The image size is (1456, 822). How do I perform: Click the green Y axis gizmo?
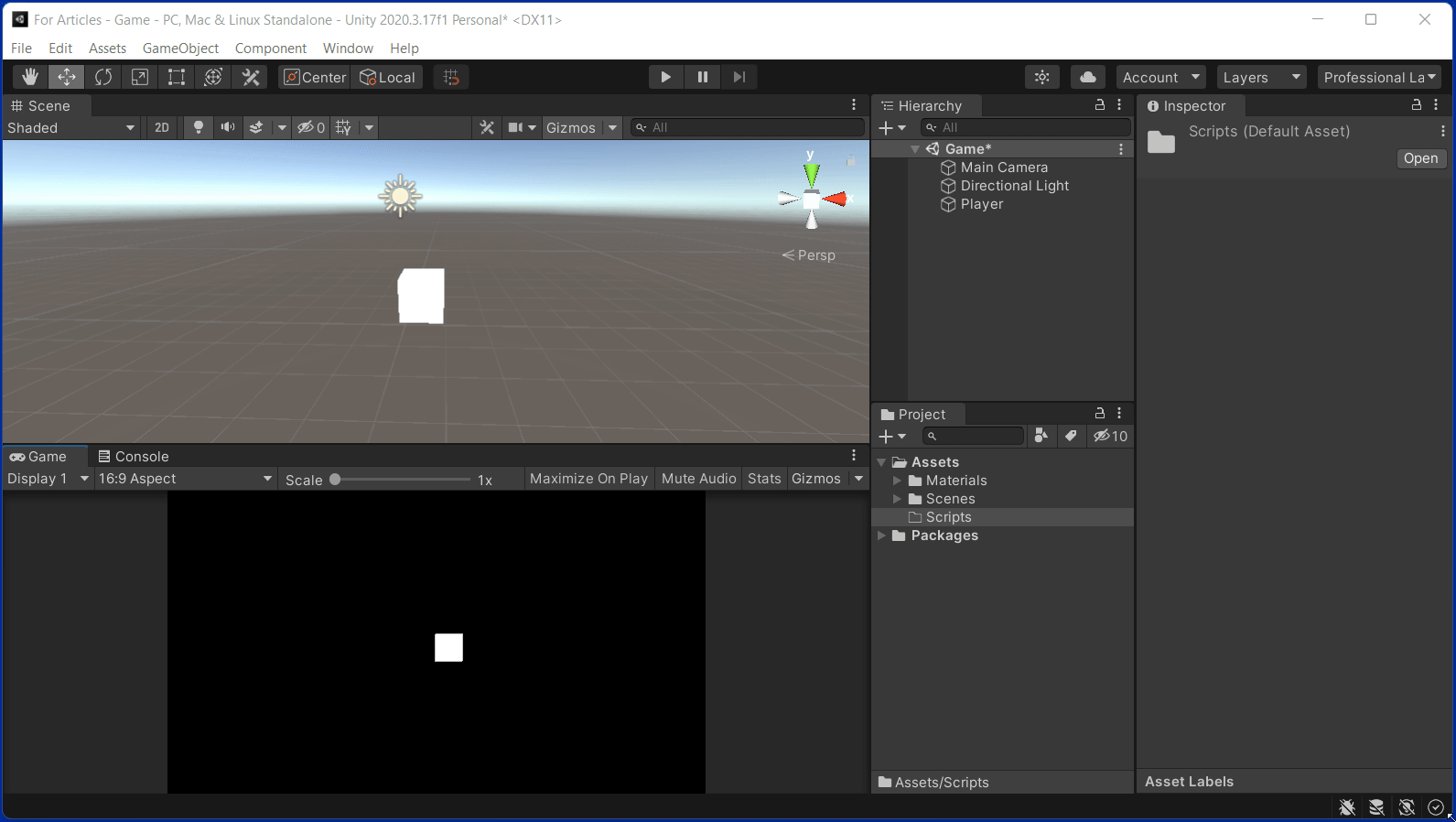tap(812, 173)
